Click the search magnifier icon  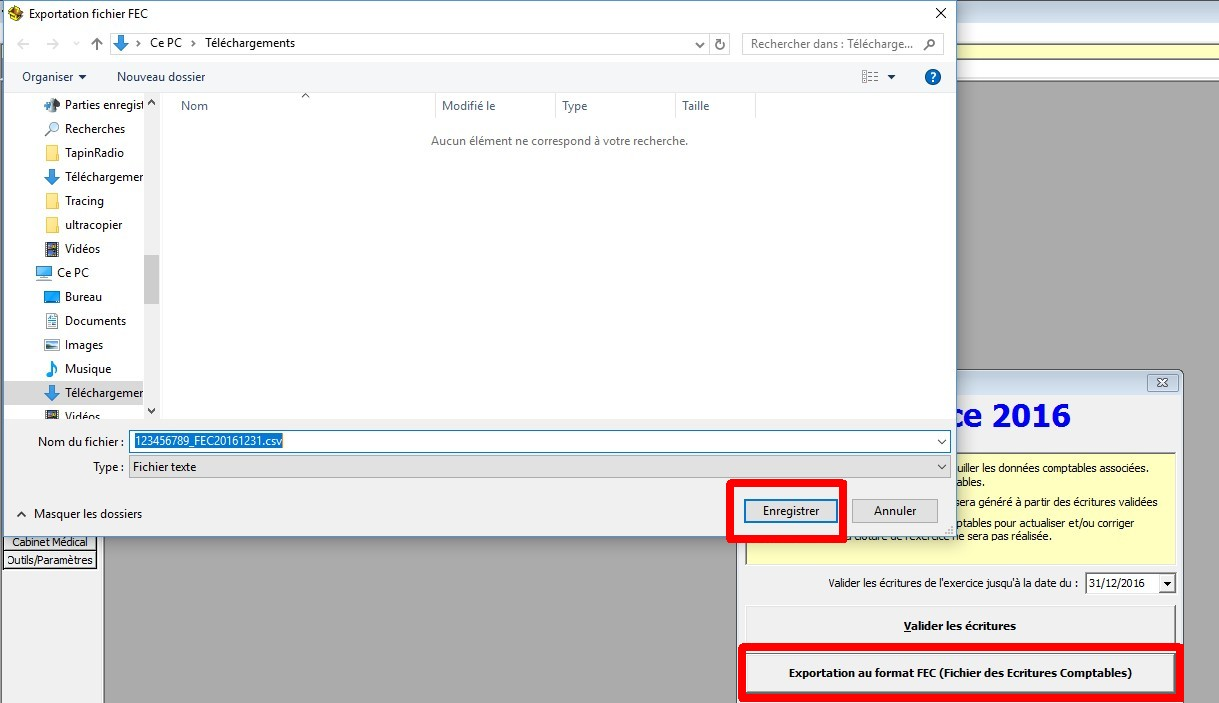point(930,44)
